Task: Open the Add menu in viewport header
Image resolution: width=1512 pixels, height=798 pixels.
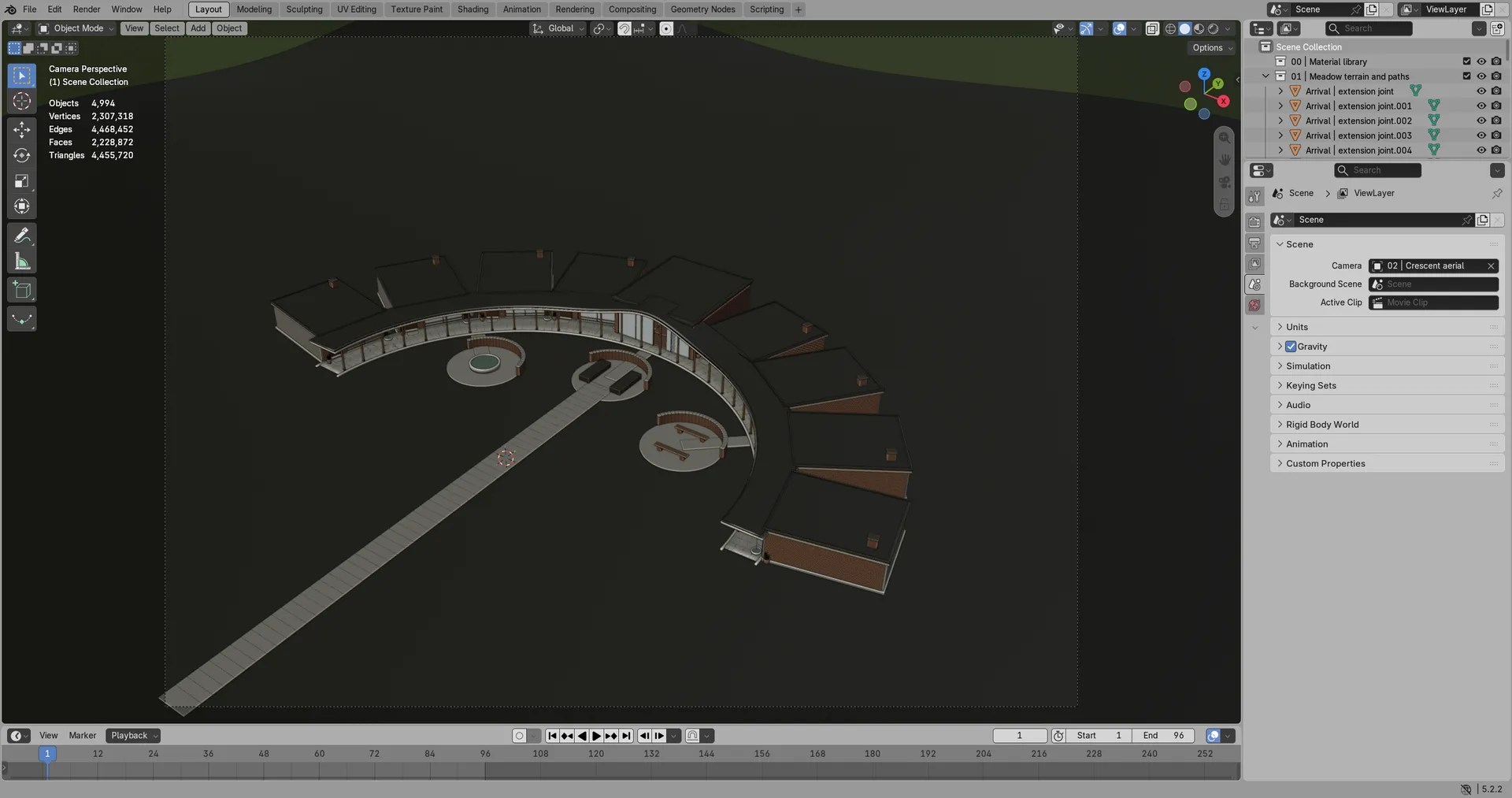Action: coord(198,28)
